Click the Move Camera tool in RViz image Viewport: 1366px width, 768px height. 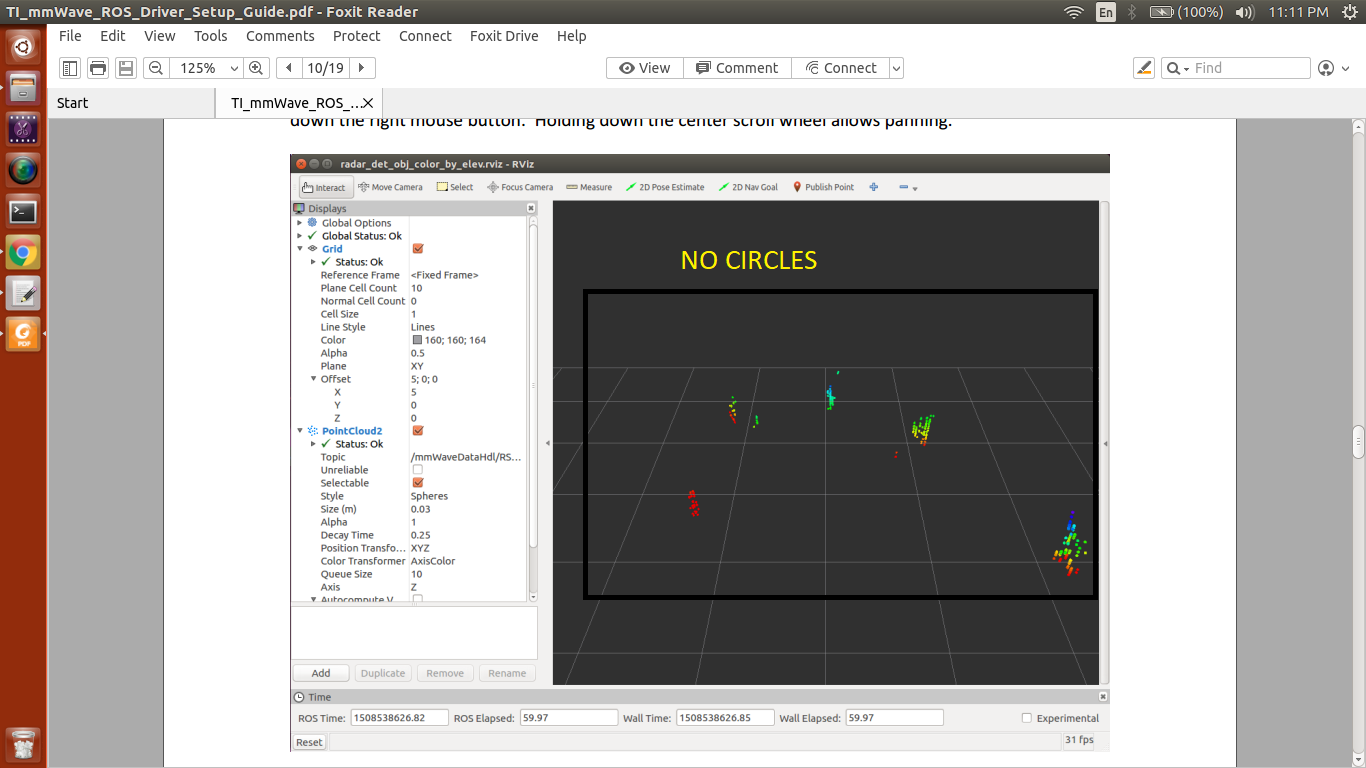pyautogui.click(x=390, y=187)
